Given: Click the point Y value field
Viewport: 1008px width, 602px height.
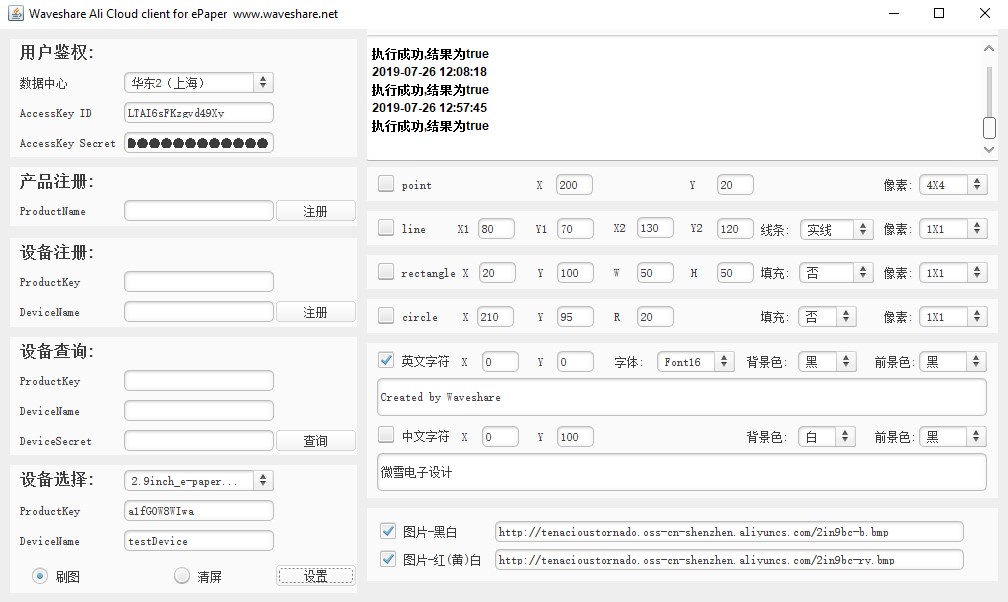Looking at the screenshot, I should pyautogui.click(x=735, y=185).
